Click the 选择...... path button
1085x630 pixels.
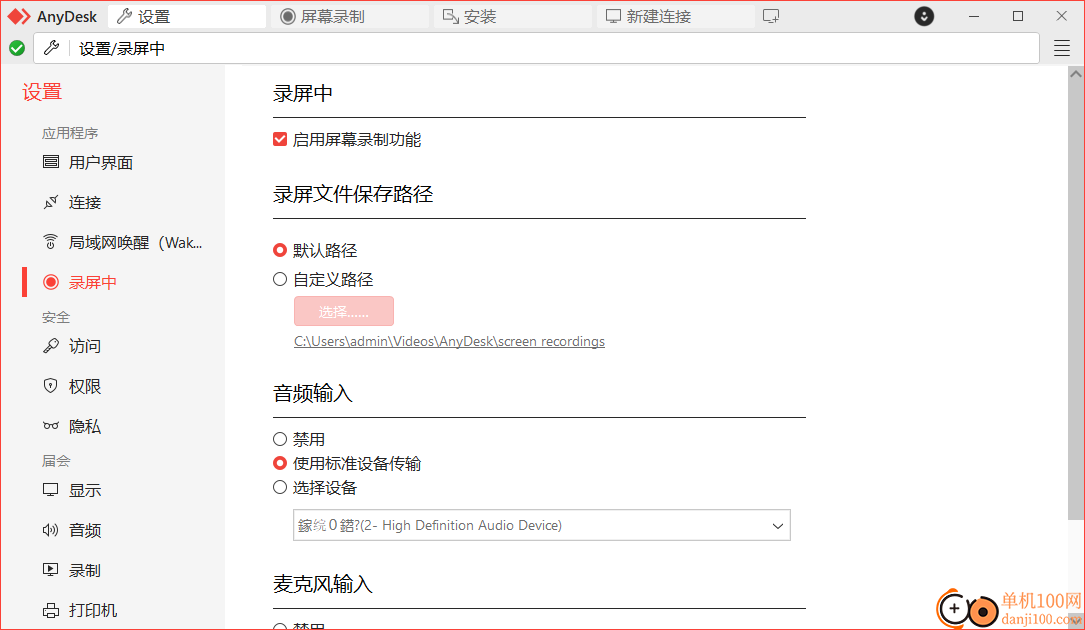click(x=344, y=311)
